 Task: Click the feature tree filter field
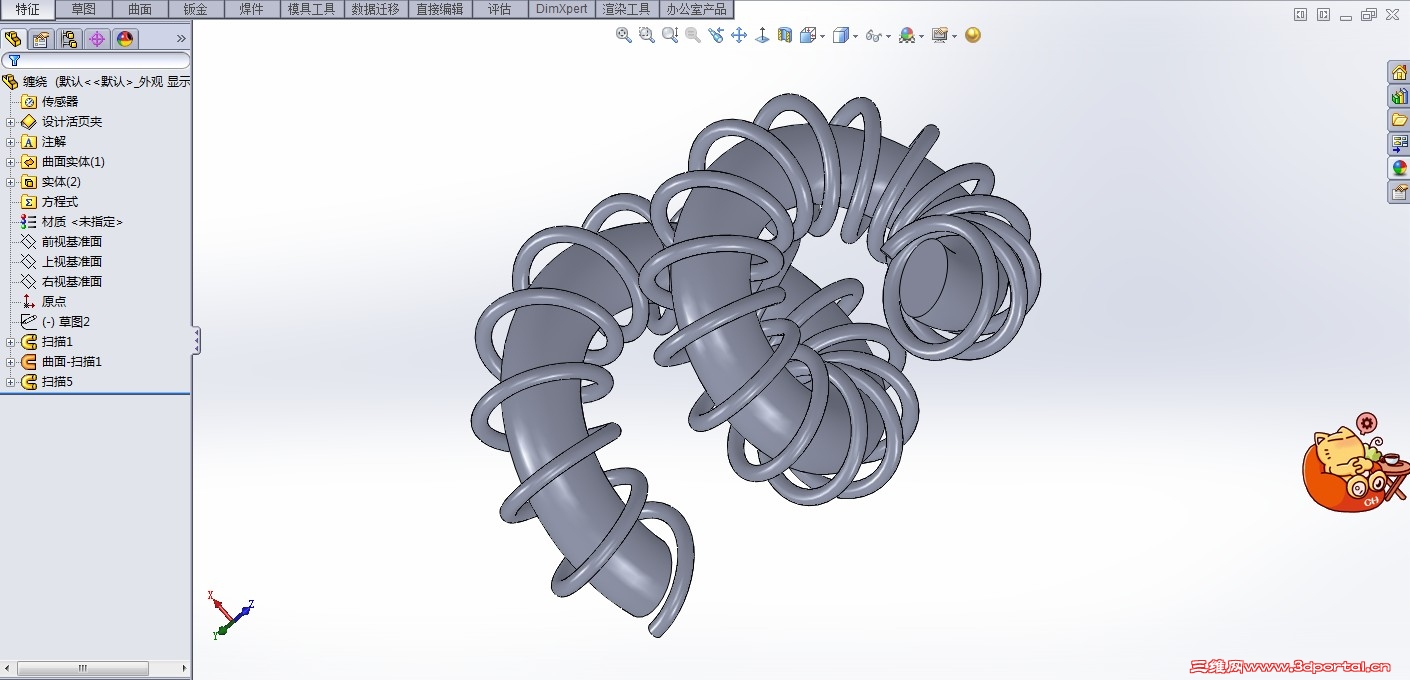click(96, 61)
